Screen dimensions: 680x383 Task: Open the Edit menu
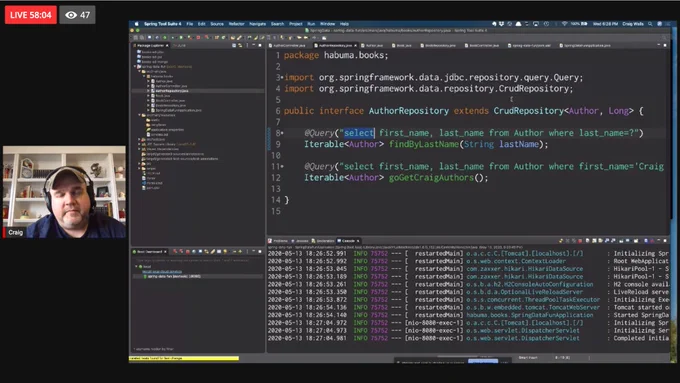point(202,24)
